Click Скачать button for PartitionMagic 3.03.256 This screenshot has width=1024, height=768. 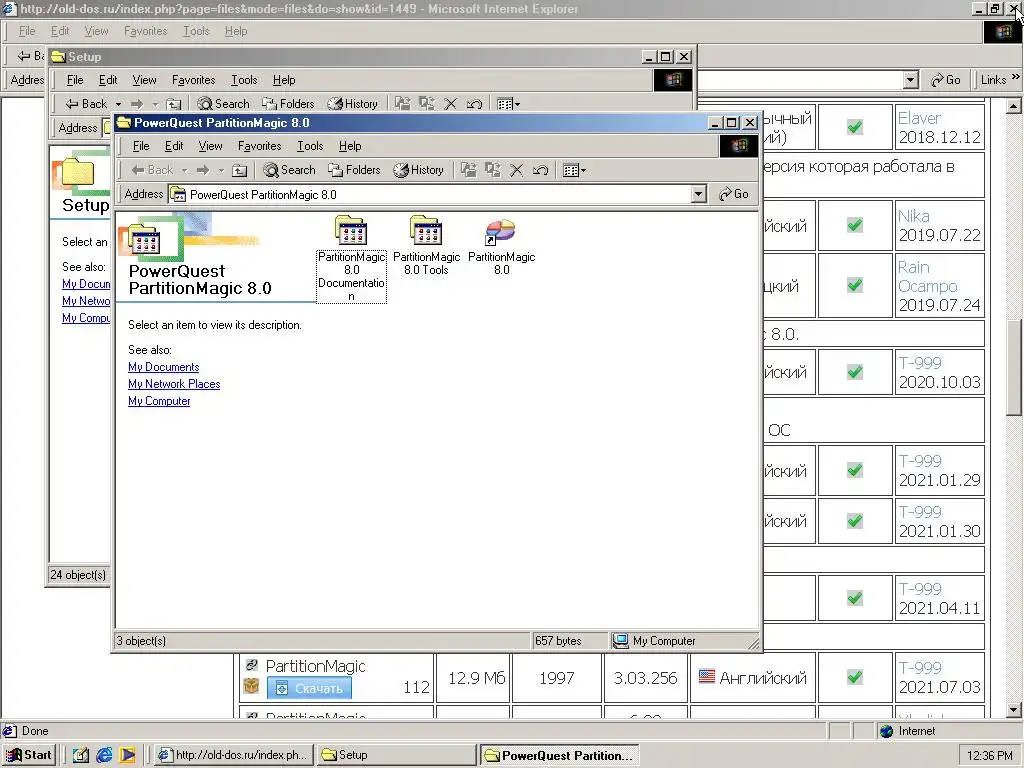[x=309, y=688]
